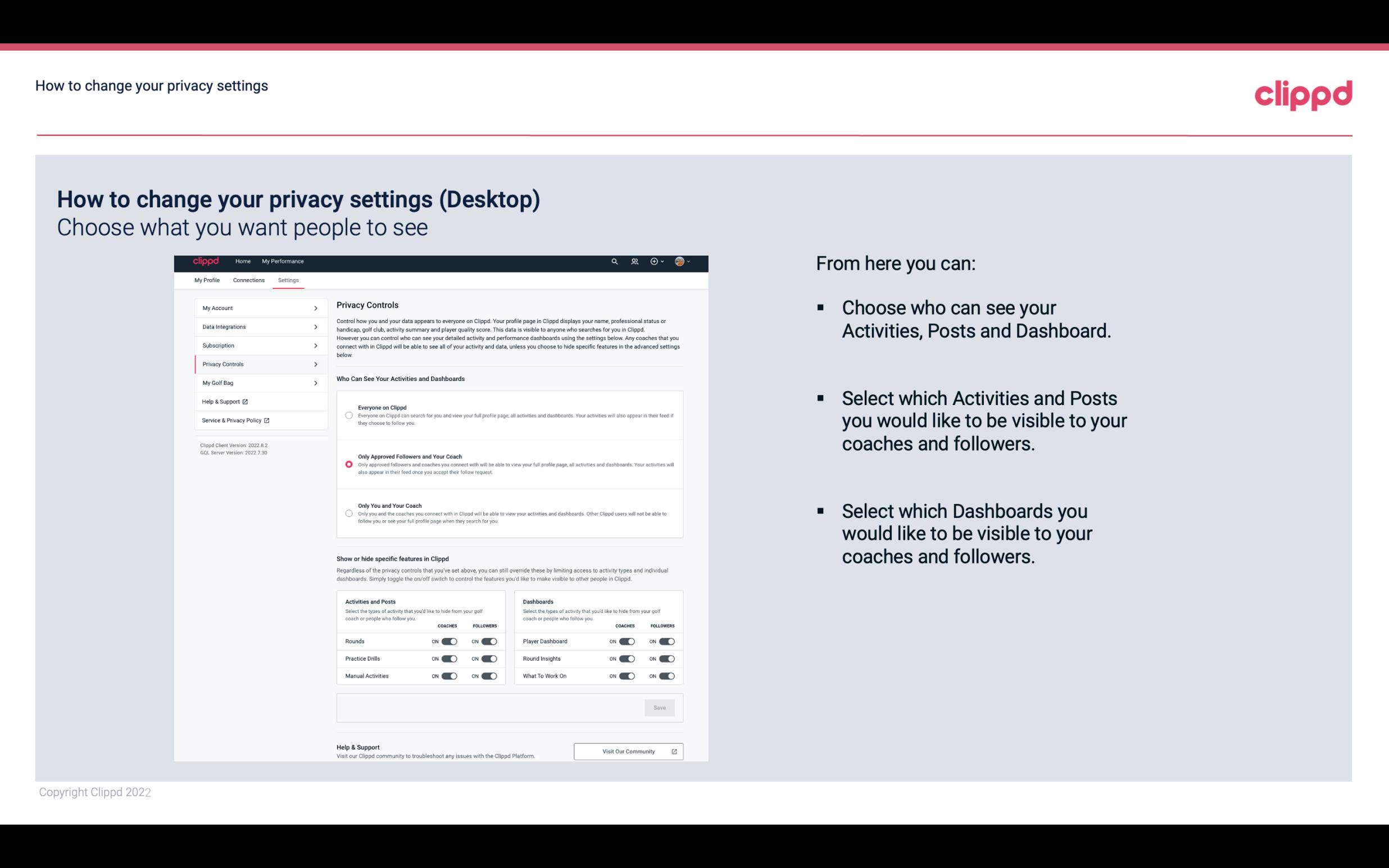1389x868 pixels.
Task: Click the My Performance navigation icon
Action: click(283, 261)
